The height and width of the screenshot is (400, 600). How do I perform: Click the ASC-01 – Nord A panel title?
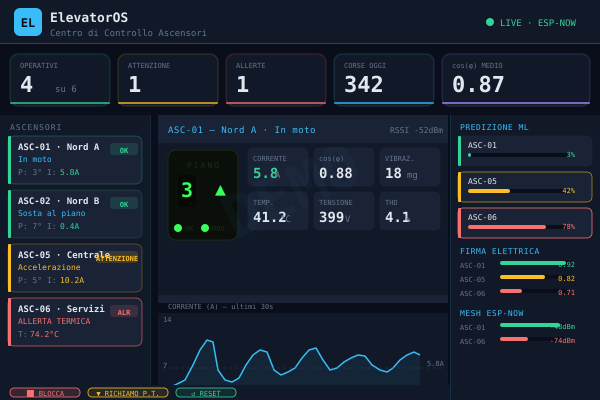point(241,130)
